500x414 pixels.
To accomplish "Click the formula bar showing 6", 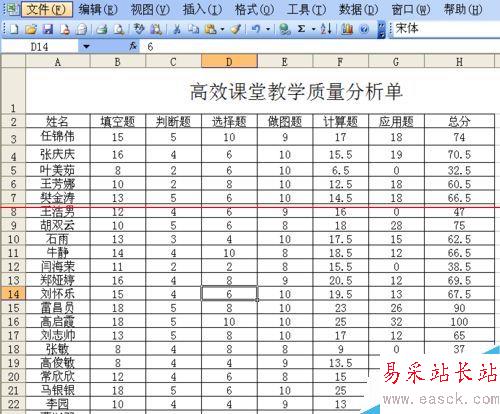I will 320,47.
